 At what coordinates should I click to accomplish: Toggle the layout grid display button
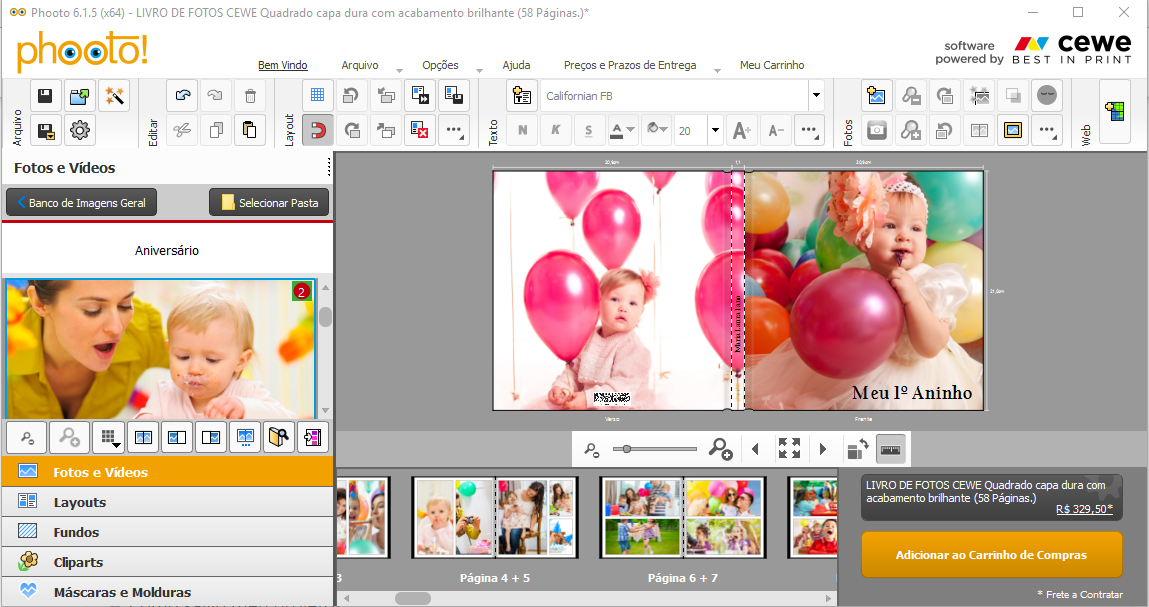(x=318, y=96)
